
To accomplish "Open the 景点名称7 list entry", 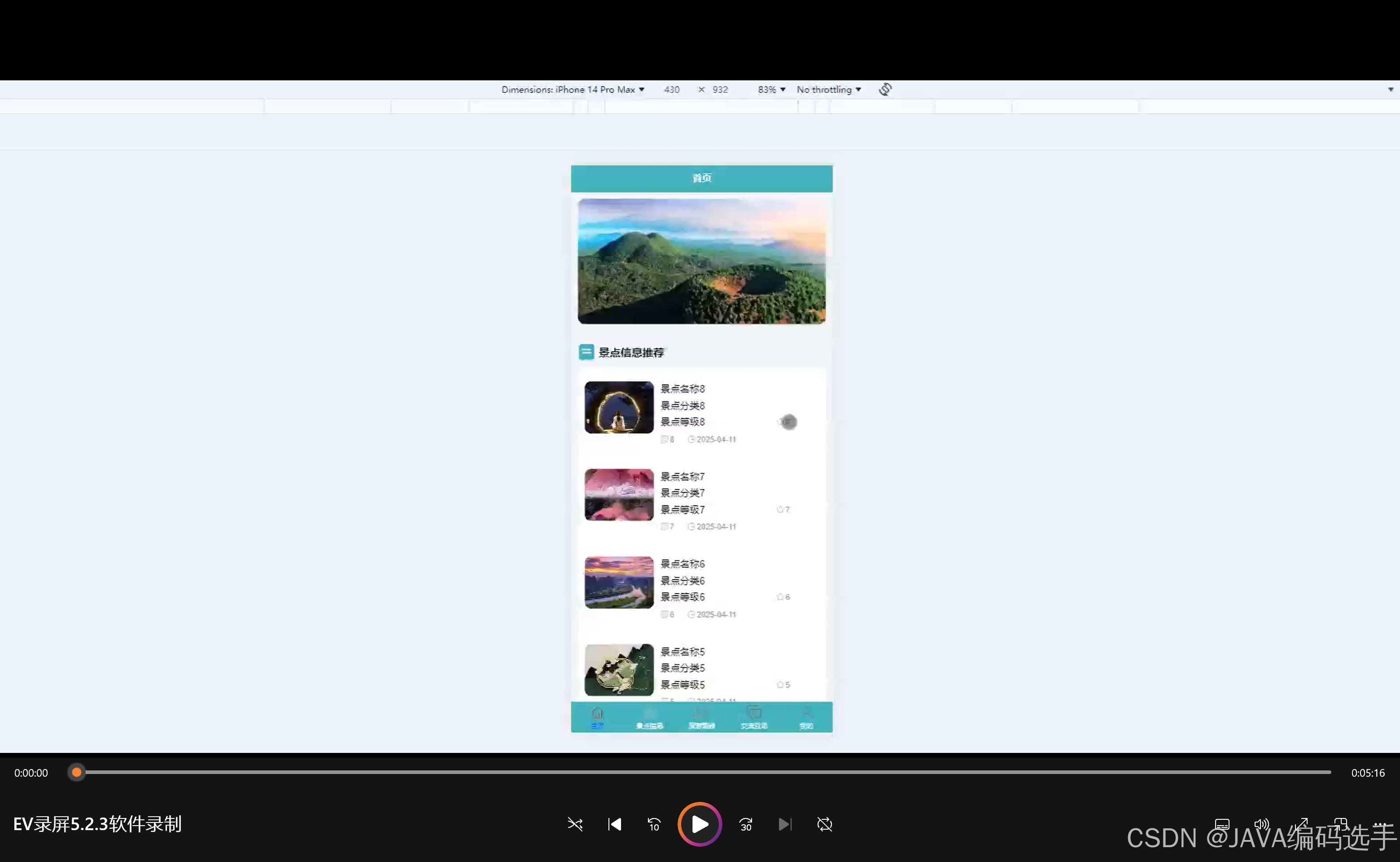I will 682,477.
